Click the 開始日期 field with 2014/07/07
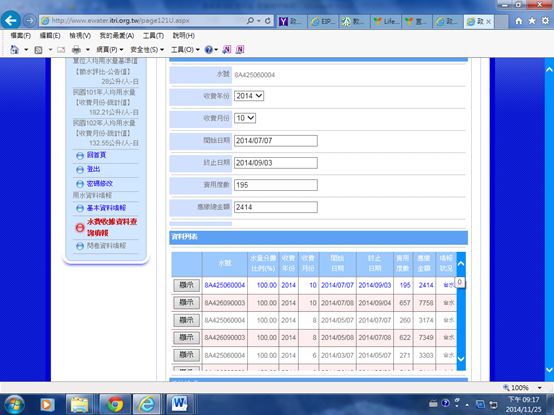This screenshot has height=415, width=554. pyautogui.click(x=276, y=141)
